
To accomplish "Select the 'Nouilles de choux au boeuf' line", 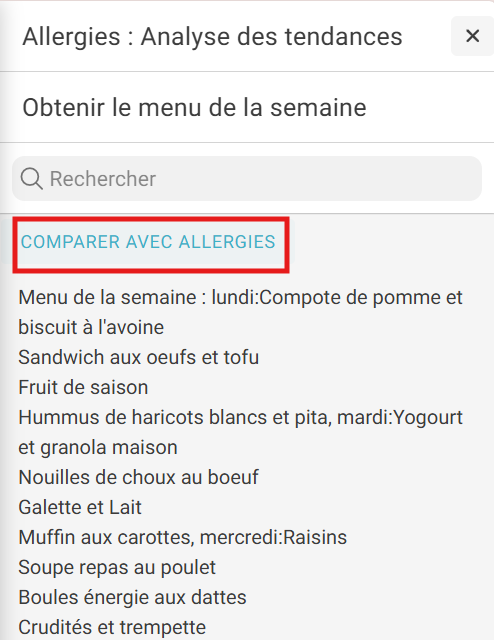I will click(x=138, y=477).
